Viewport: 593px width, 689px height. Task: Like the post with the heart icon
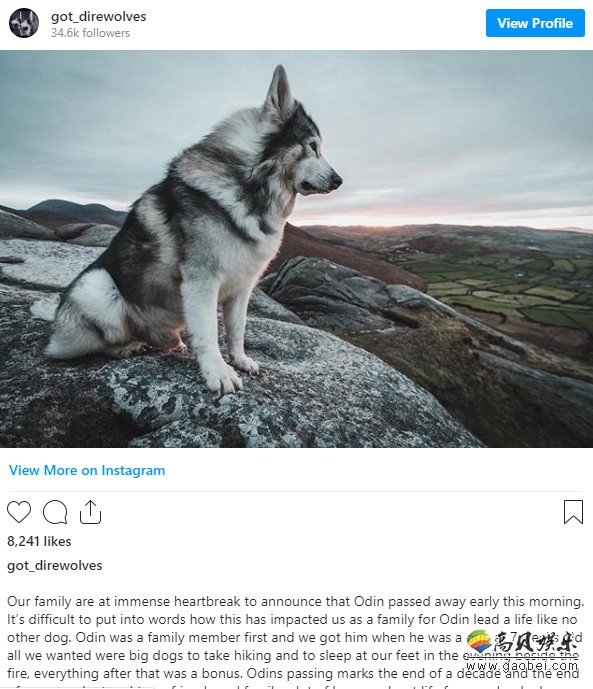click(19, 512)
